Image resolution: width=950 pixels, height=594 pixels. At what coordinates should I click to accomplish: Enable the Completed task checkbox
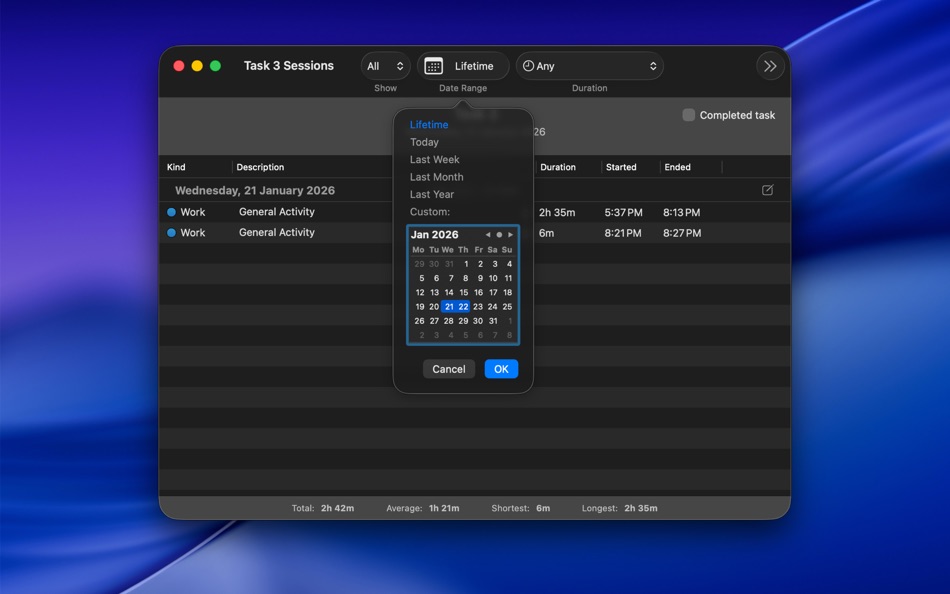688,115
